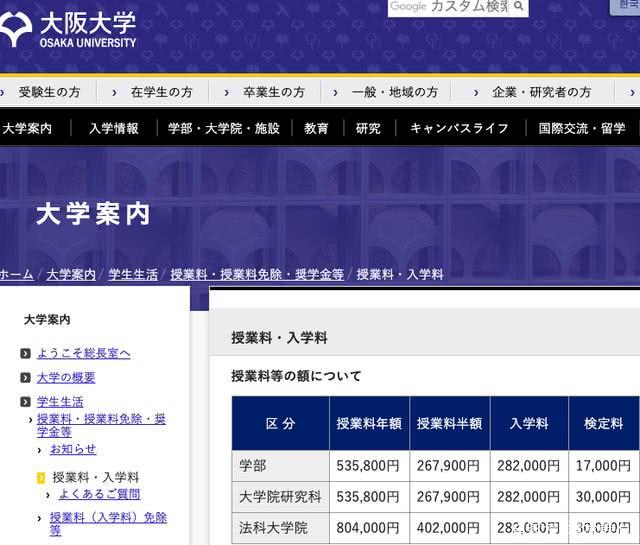
Task: Open the お知らせ sidebar link
Action: pos(73,449)
